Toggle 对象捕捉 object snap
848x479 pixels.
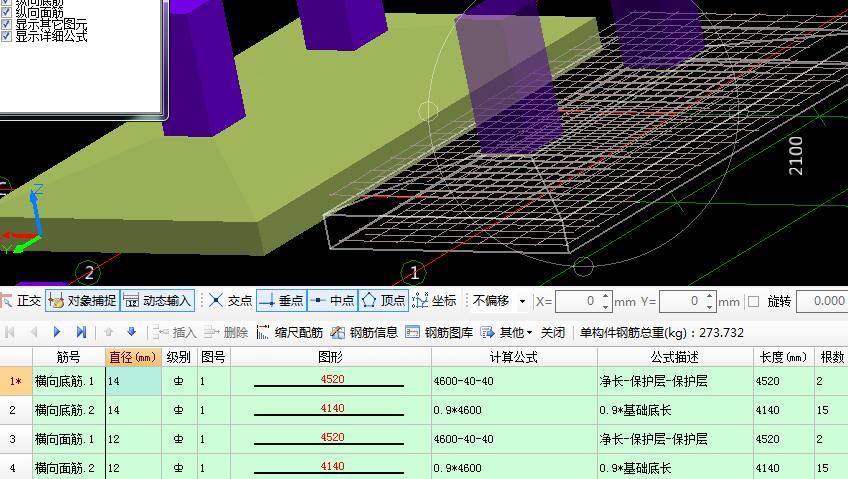82,301
